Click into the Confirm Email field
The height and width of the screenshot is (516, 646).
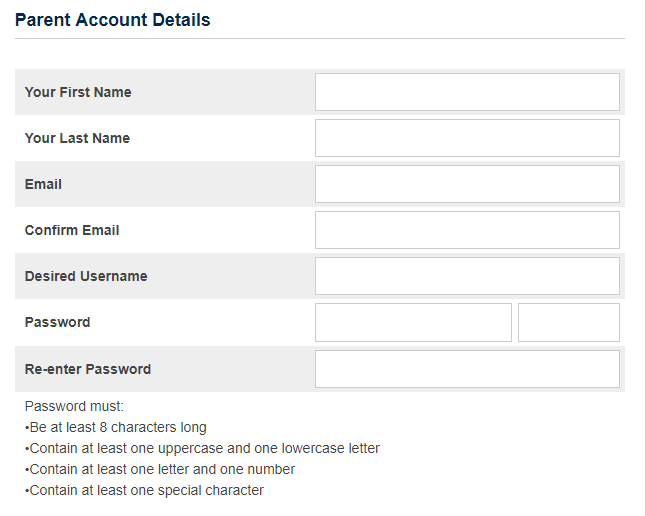coord(467,230)
